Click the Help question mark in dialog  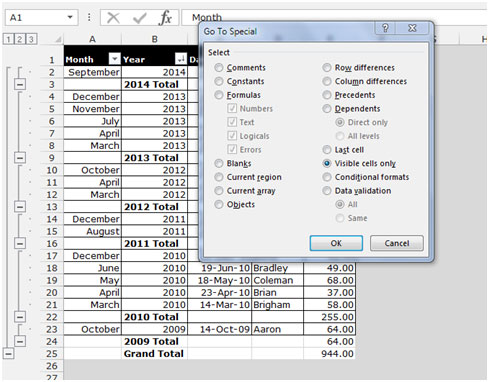coord(385,28)
